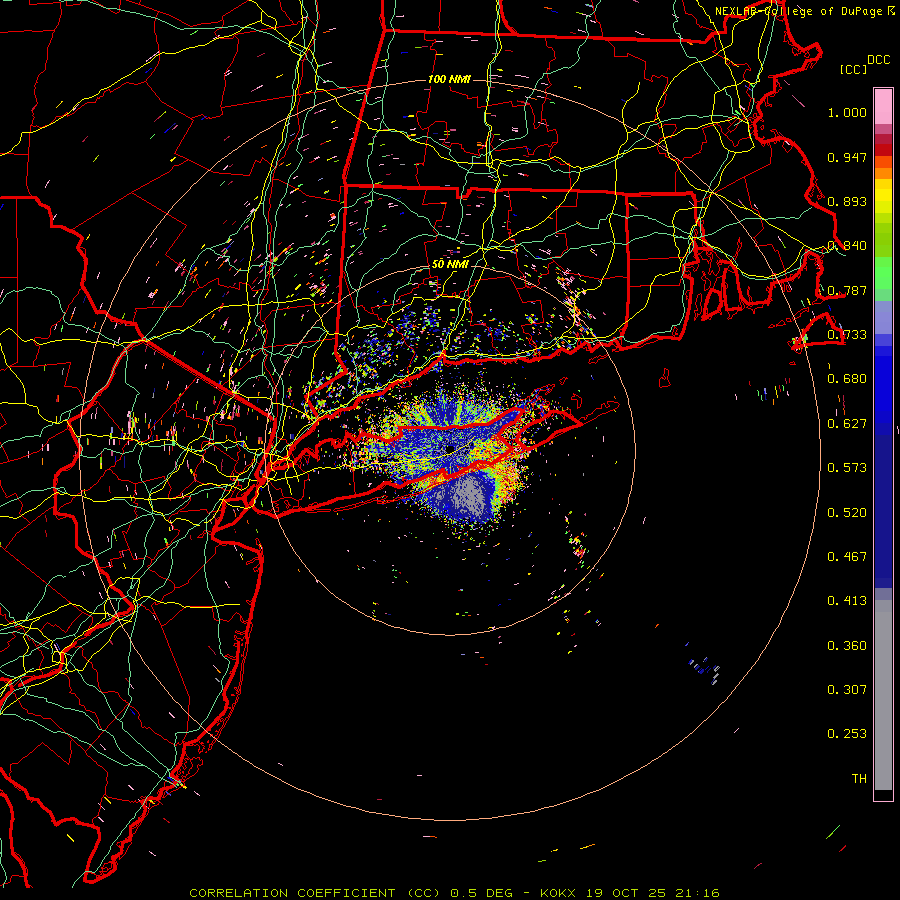Click the 0.947 legend value
The height and width of the screenshot is (900, 900).
[x=847, y=157]
